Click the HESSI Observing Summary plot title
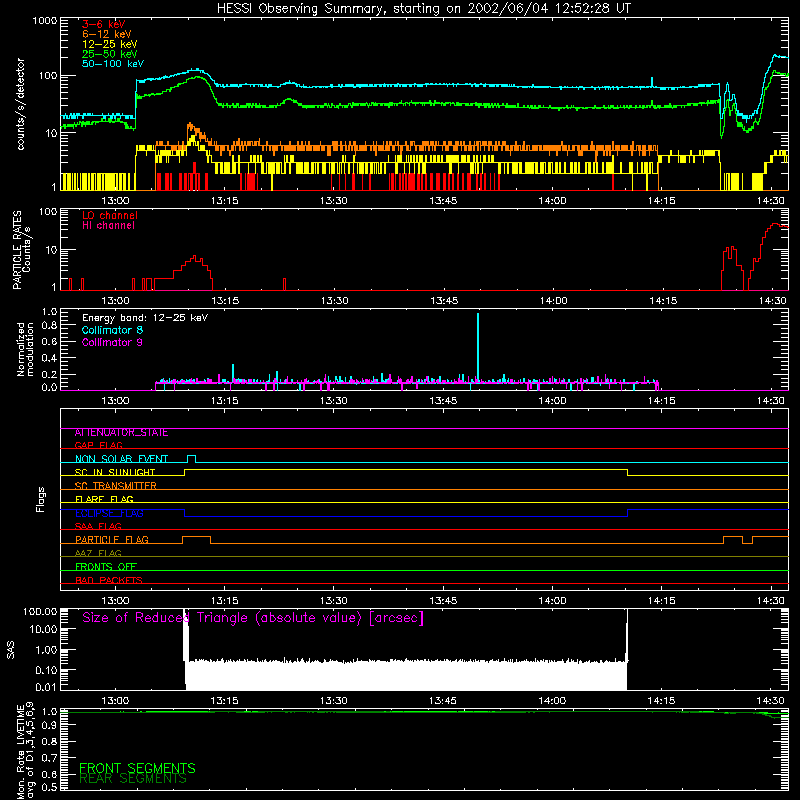Screen dimensions: 800x800 point(423,9)
